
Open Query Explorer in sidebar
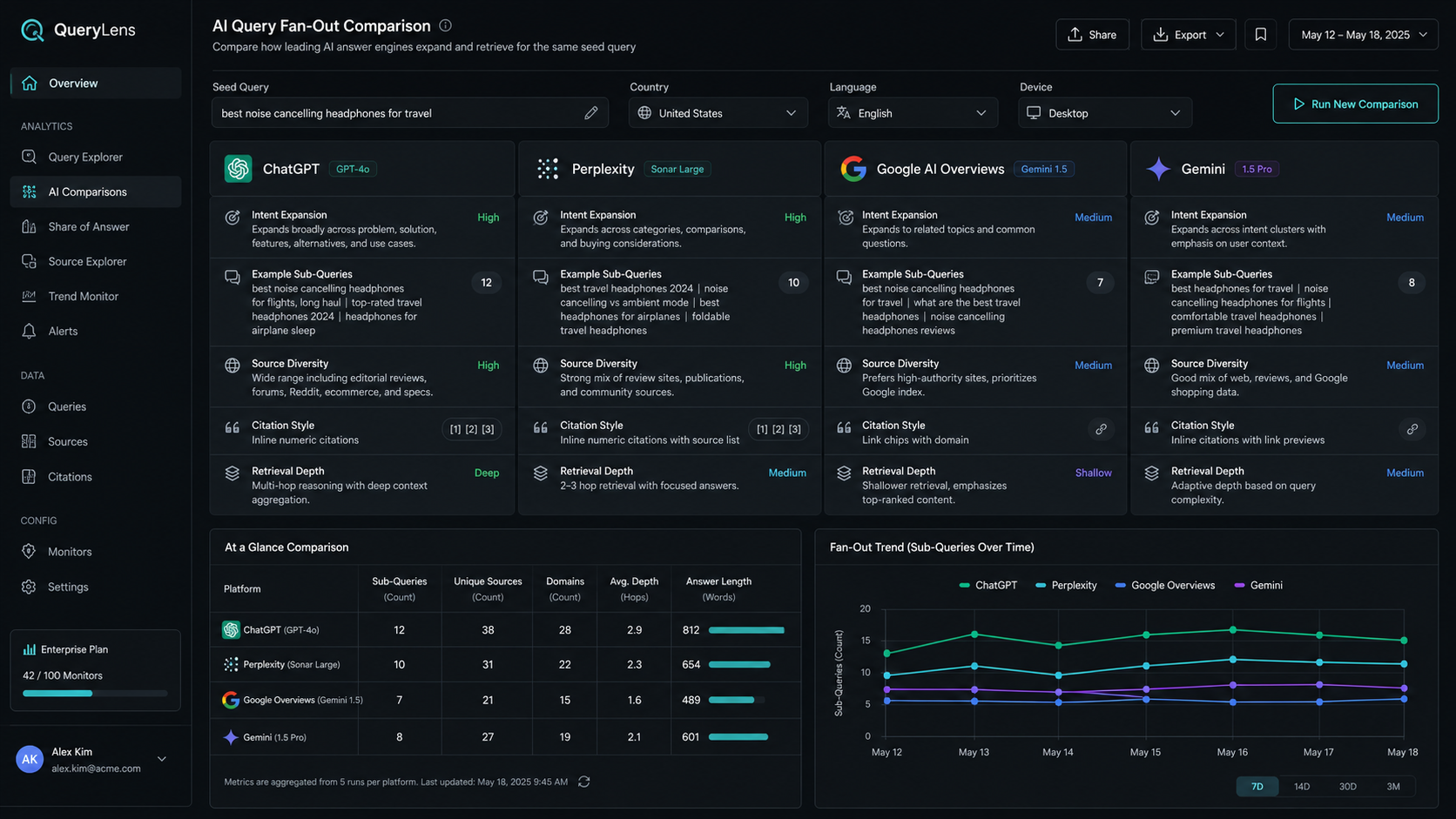coord(96,157)
